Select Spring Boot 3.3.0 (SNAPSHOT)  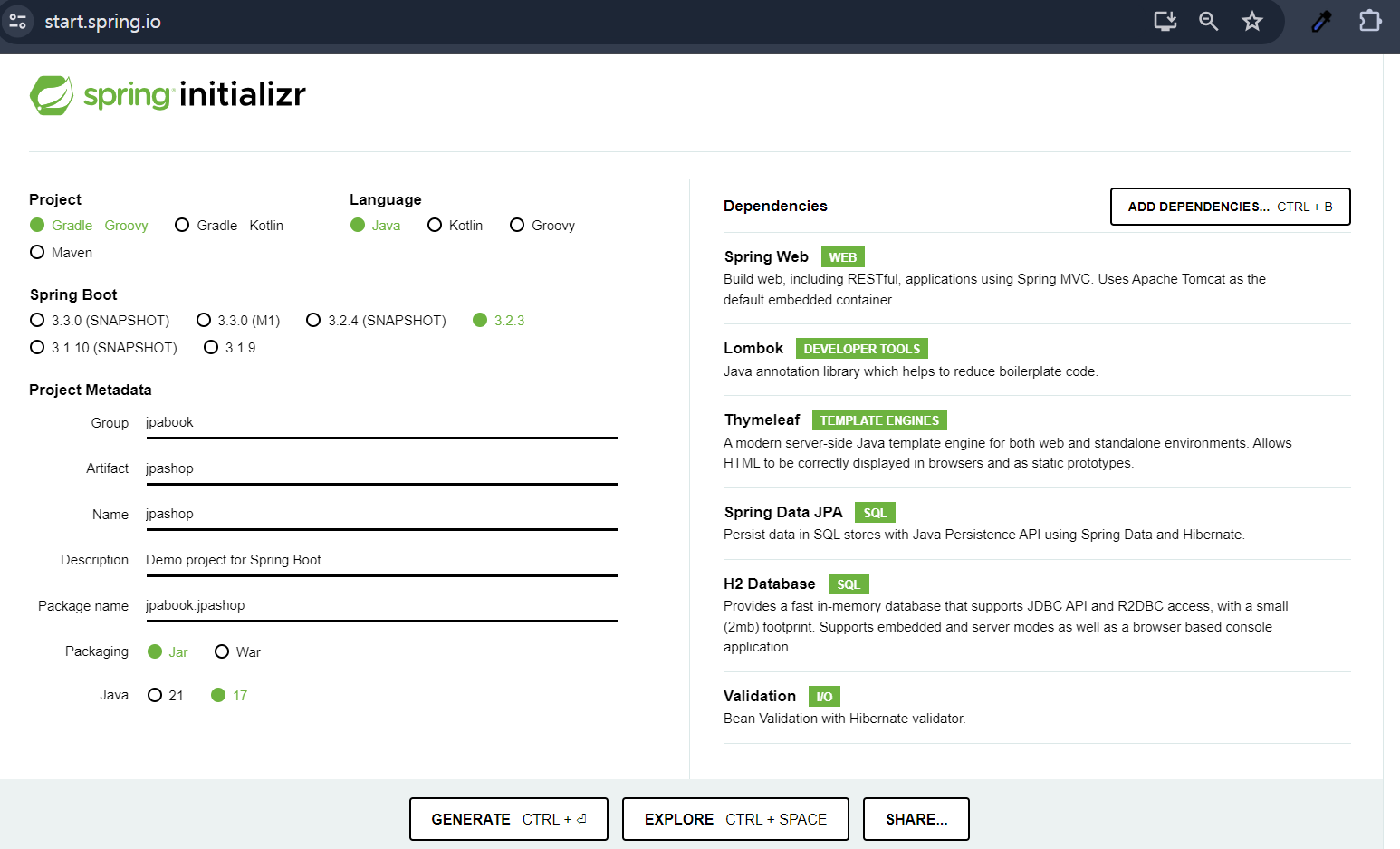point(100,321)
